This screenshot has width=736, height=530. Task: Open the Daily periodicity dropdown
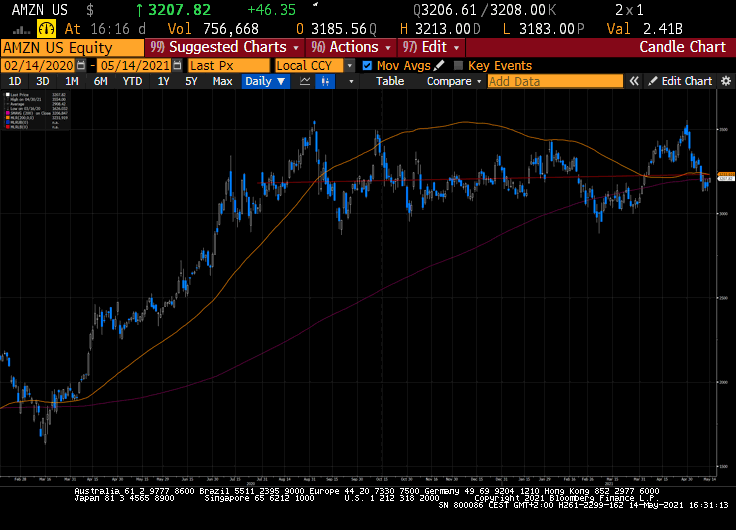[265, 81]
